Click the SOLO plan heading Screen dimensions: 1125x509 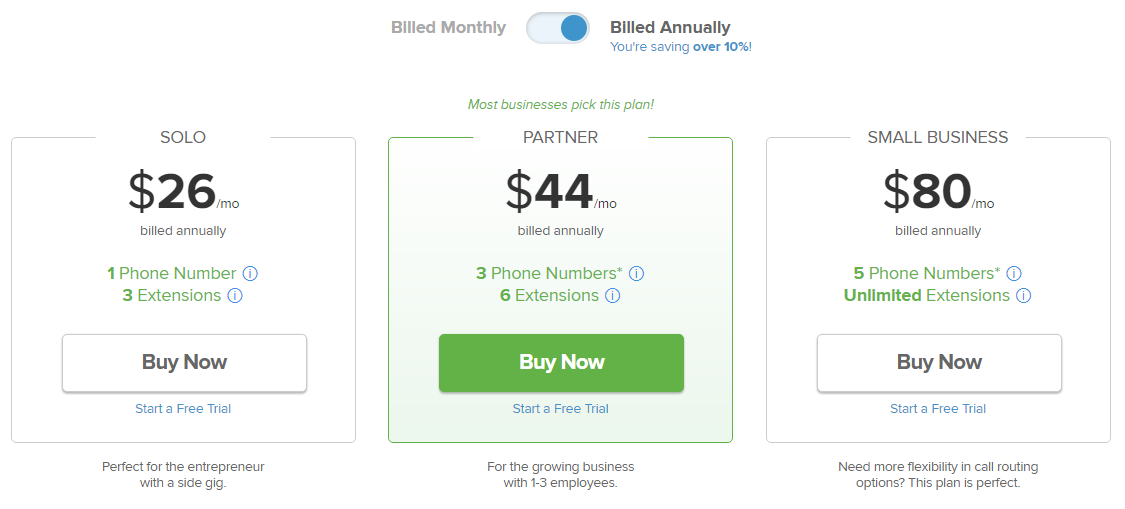tap(183, 137)
